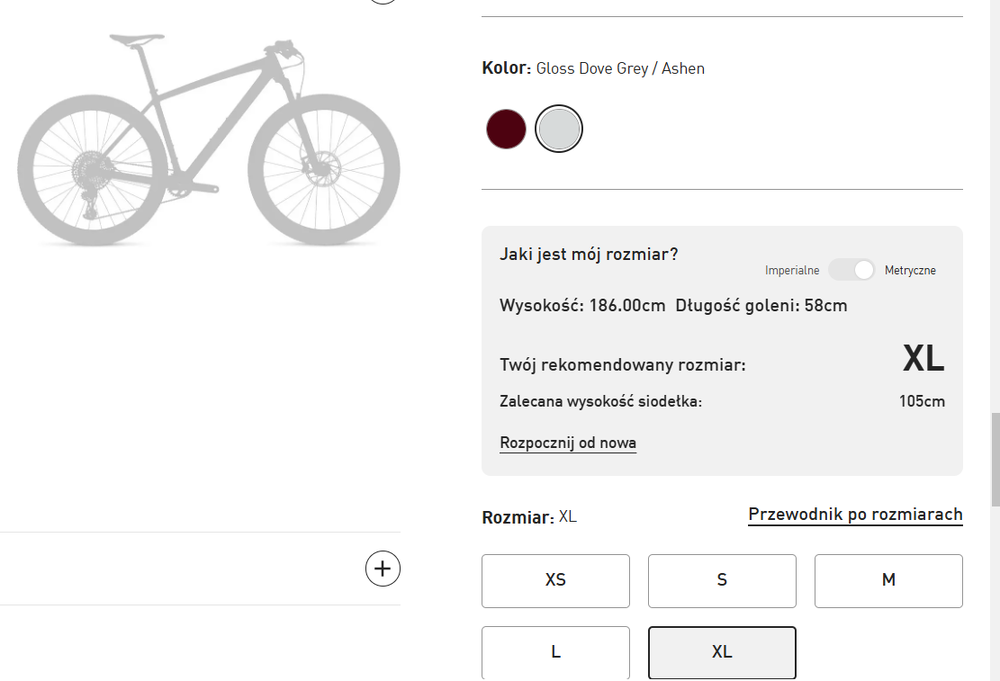The image size is (1000, 681).
Task: Click the large recommended XL size text
Action: [923, 359]
